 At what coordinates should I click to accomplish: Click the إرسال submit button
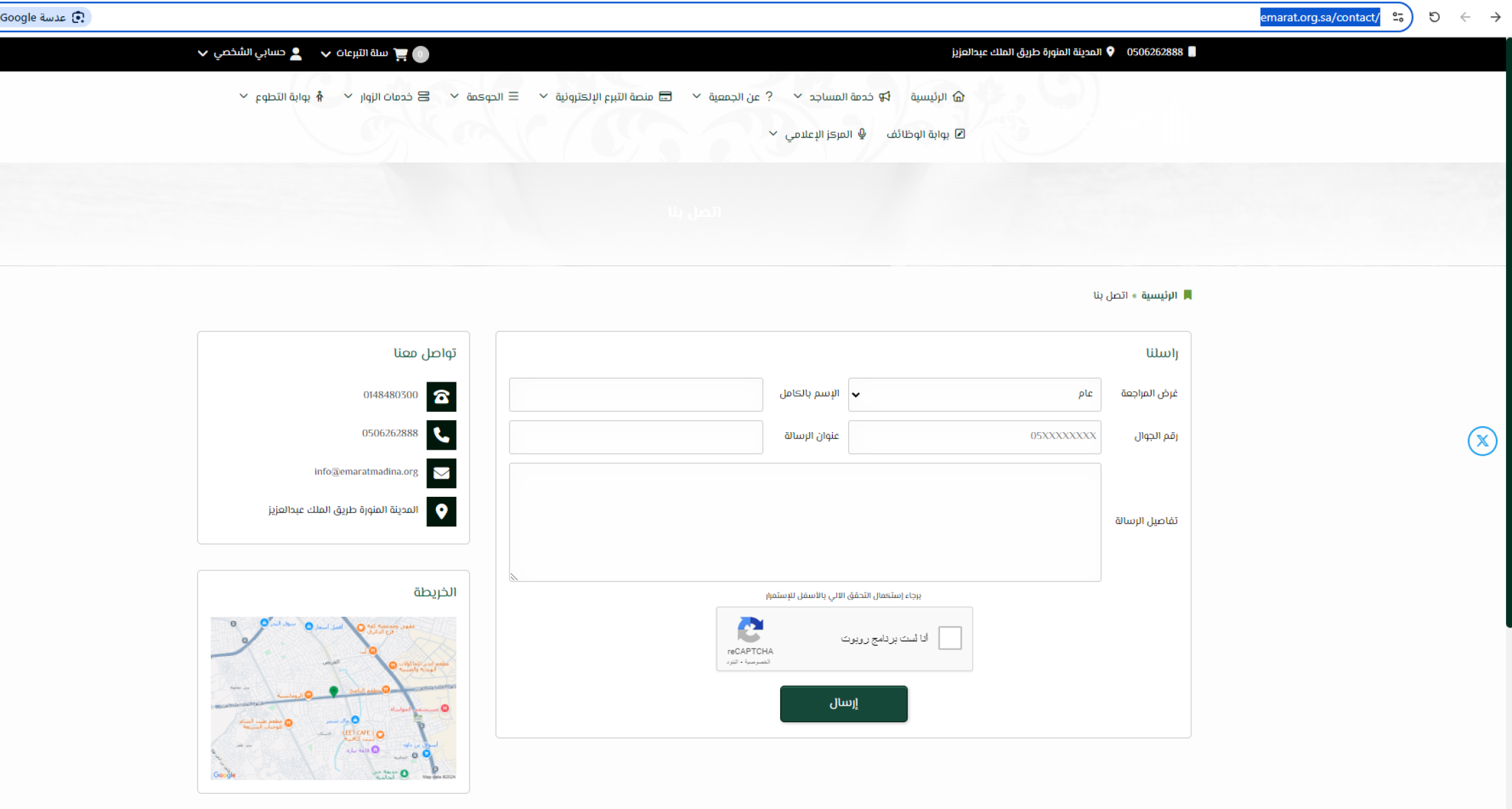point(843,703)
